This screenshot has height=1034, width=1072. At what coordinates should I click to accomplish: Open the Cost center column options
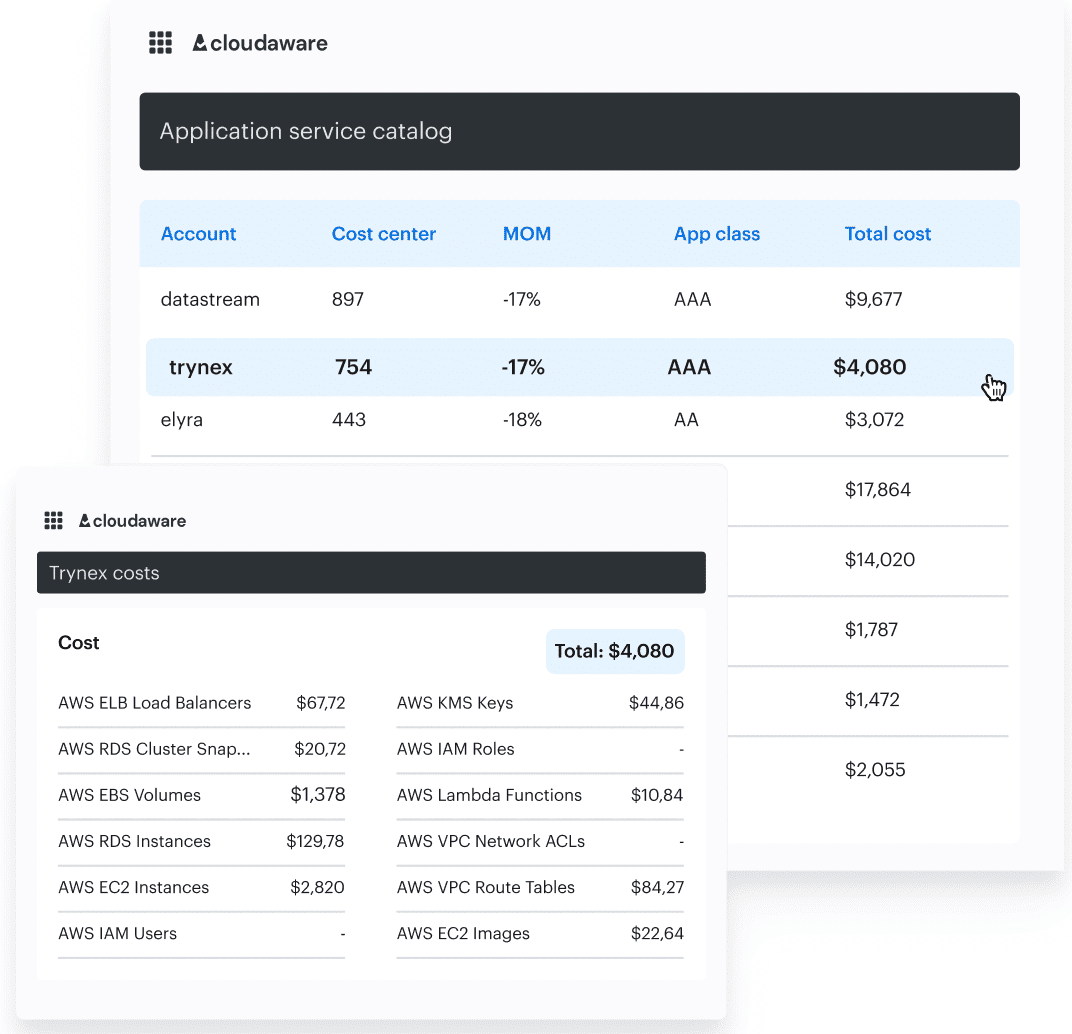[x=383, y=233]
